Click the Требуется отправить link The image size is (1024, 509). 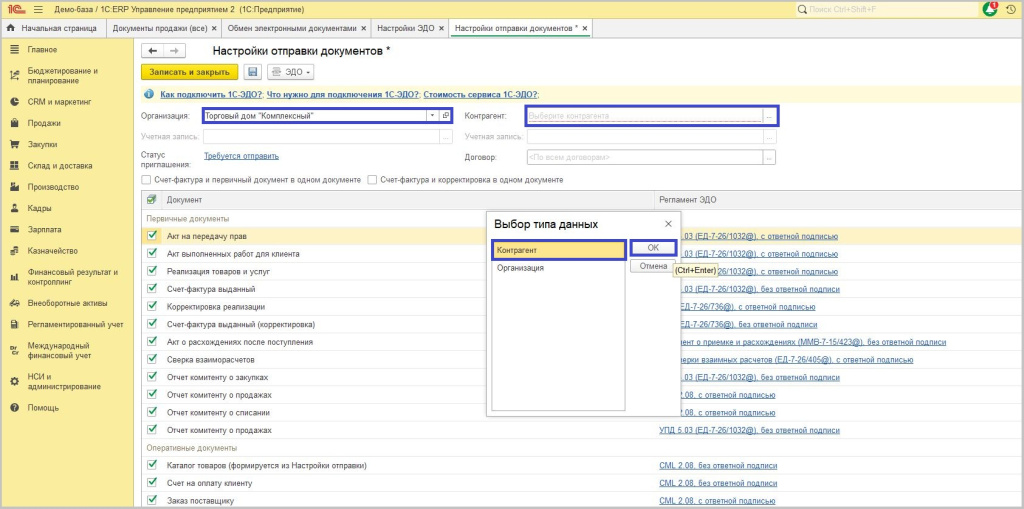point(241,156)
